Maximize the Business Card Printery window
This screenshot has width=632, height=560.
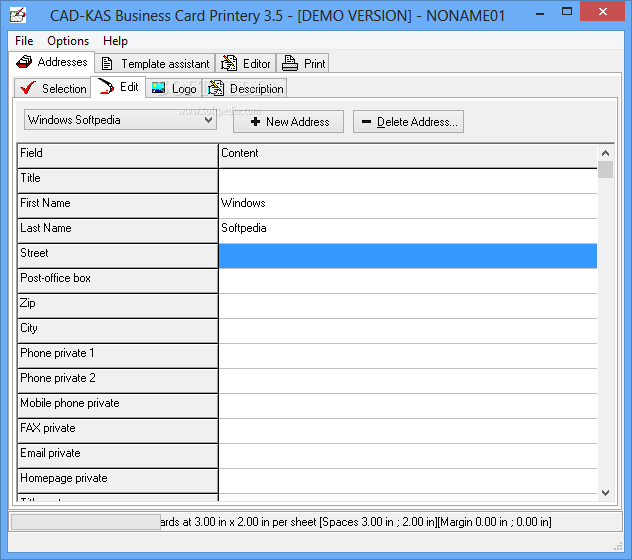tap(567, 12)
